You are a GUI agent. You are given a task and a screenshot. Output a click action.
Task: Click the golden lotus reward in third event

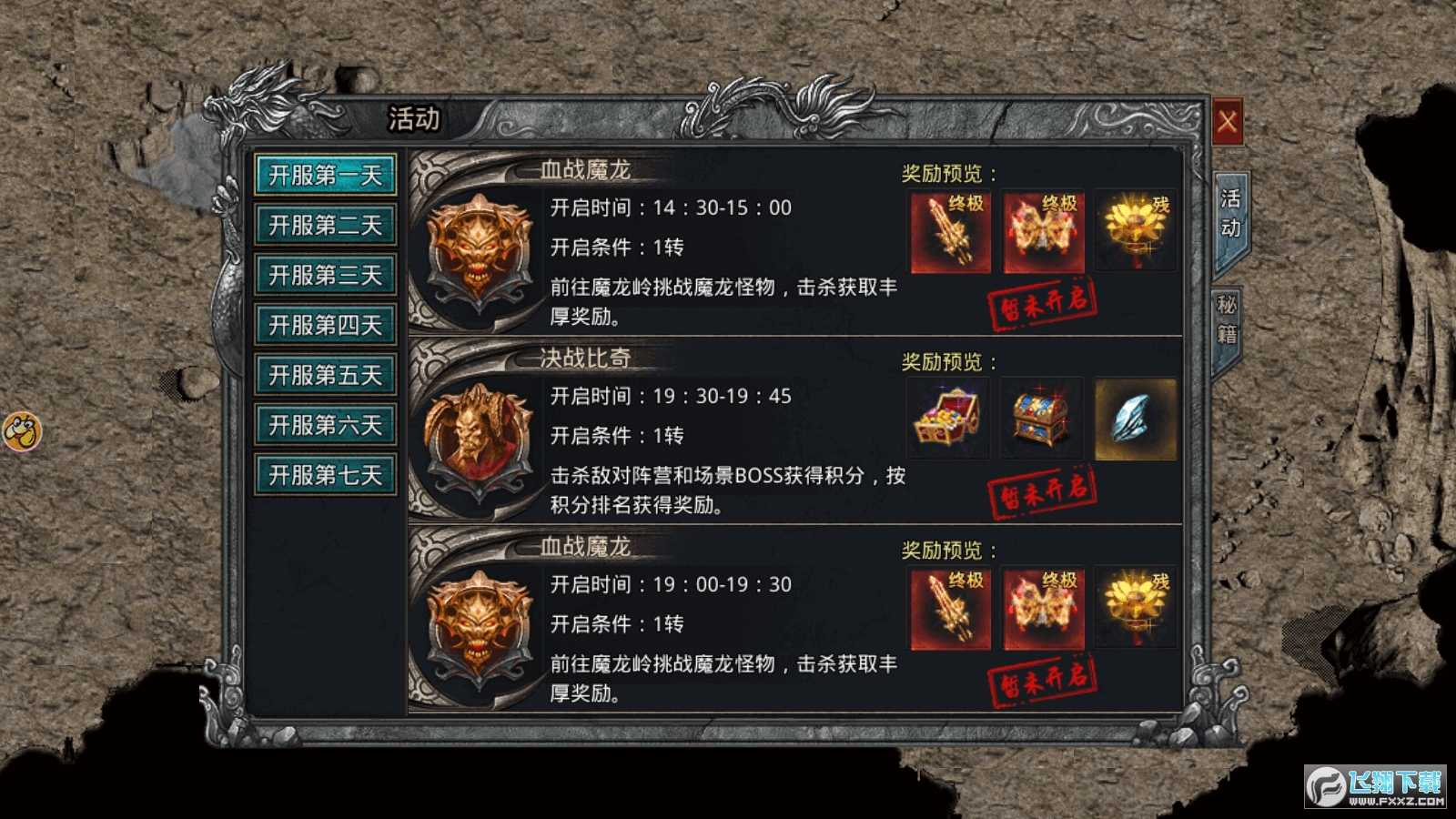[1136, 609]
